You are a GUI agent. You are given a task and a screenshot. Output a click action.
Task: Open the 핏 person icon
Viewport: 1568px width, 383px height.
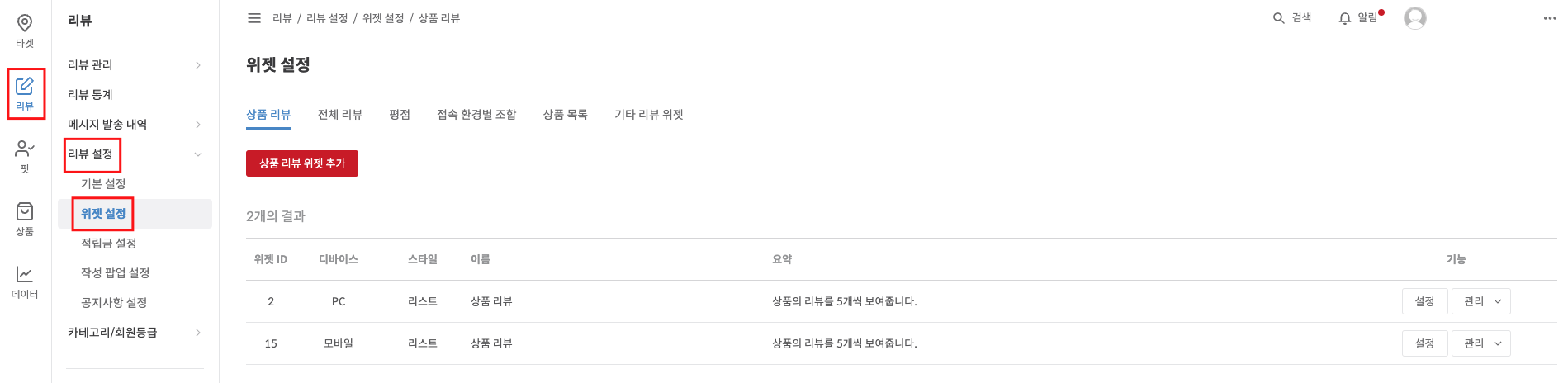tap(25, 149)
